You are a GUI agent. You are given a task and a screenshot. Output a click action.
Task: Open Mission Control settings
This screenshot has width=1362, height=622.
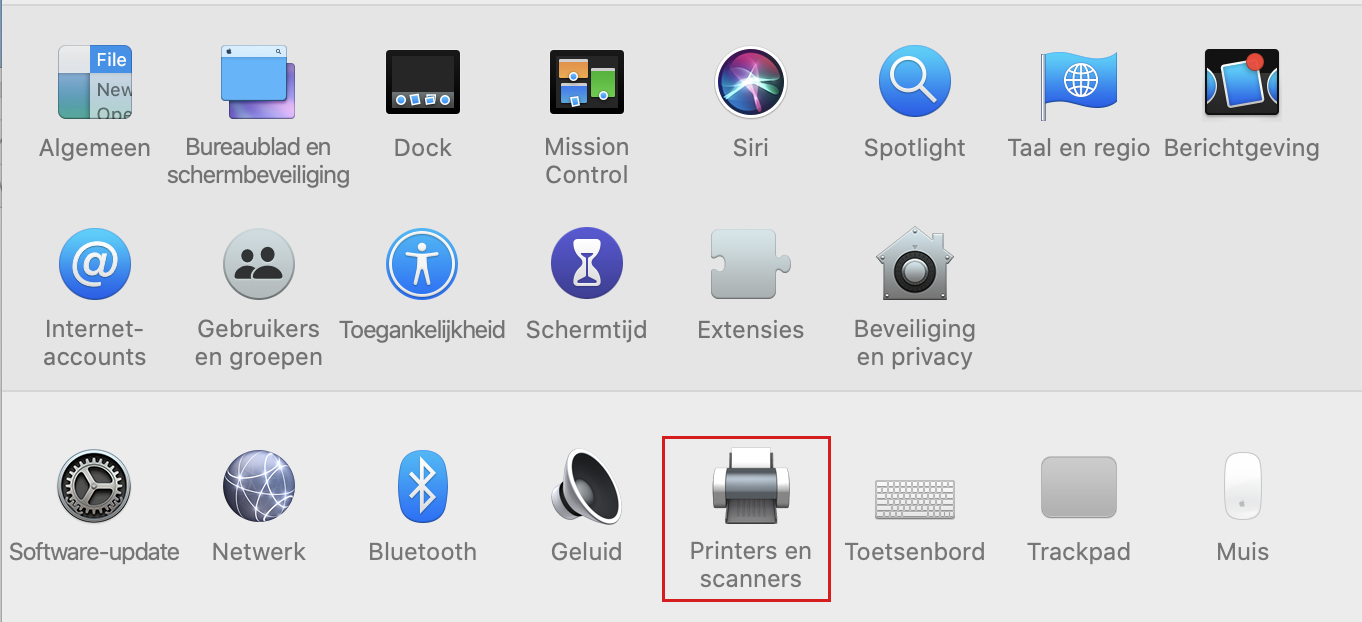[x=587, y=82]
